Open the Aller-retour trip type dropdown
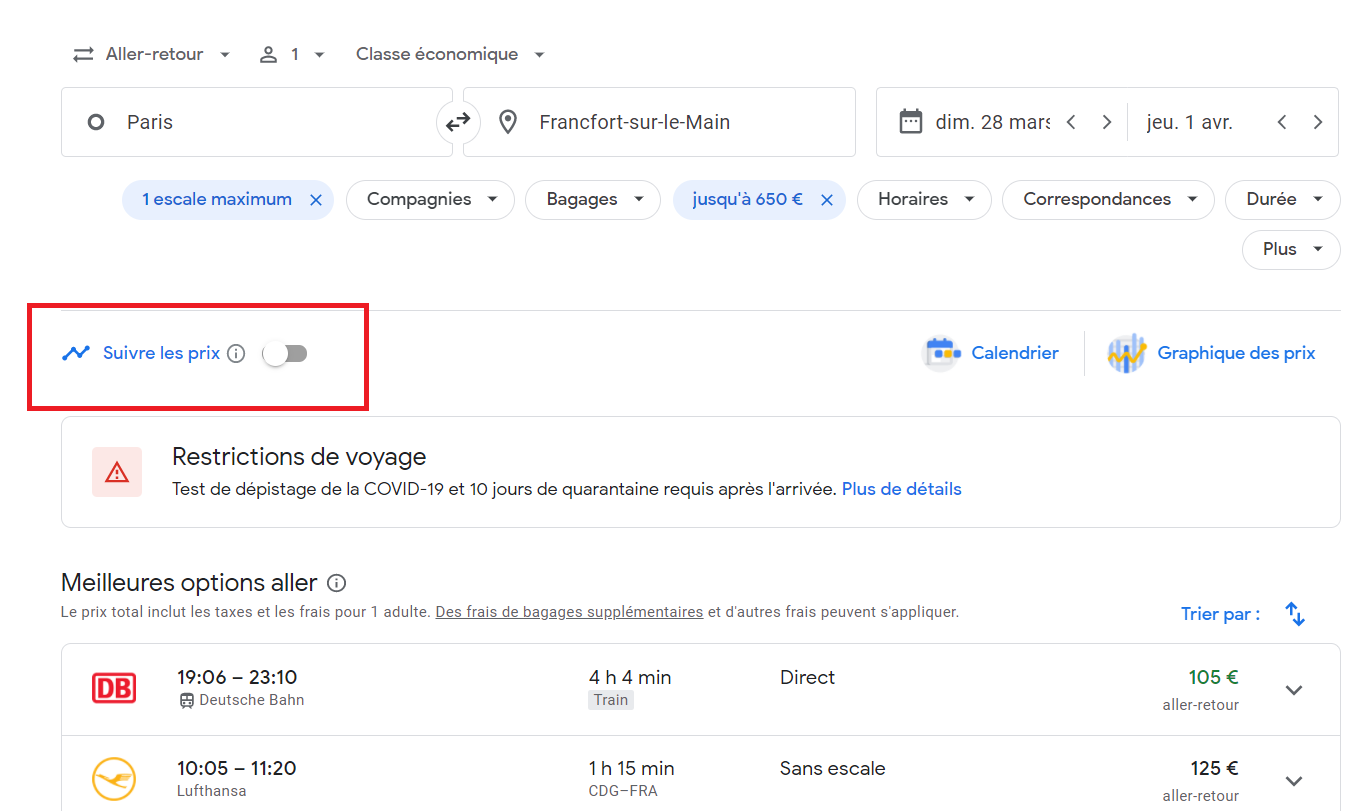The image size is (1360, 811). [x=152, y=54]
